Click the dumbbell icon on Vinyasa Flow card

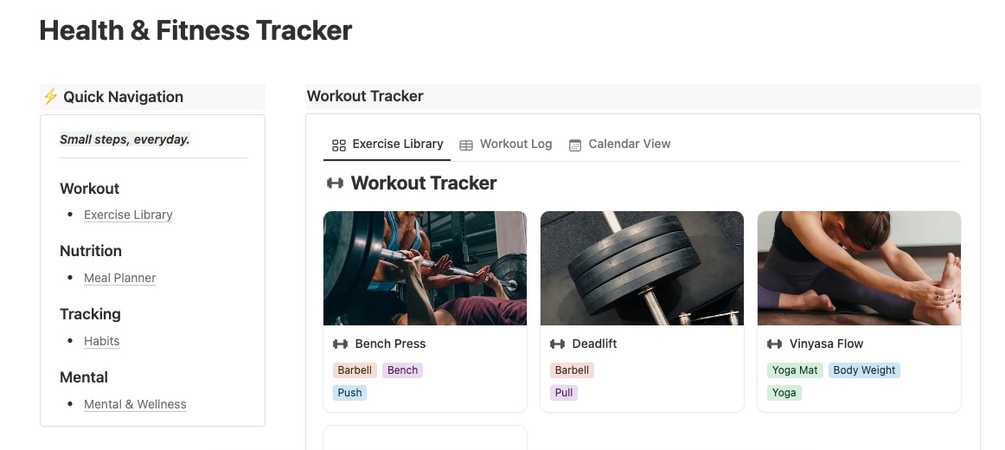click(775, 344)
